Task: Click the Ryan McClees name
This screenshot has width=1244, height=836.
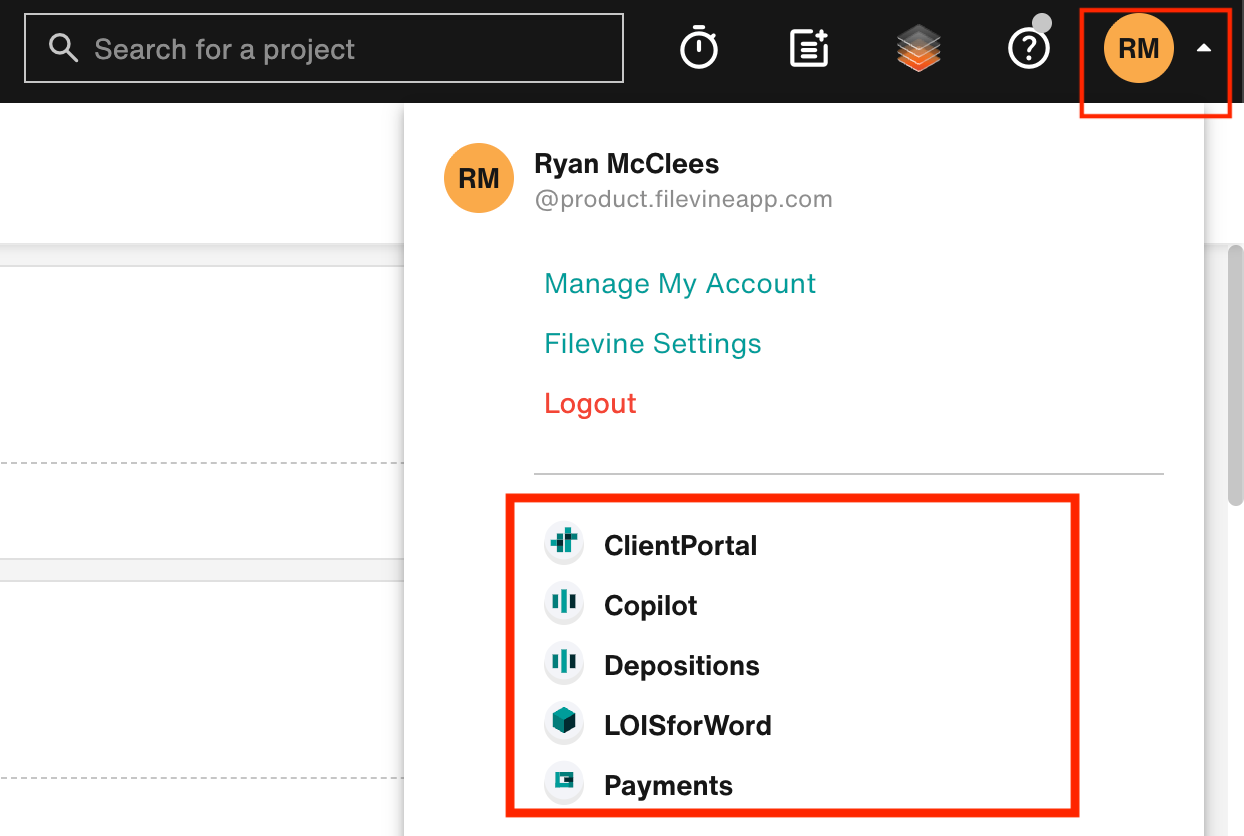Action: [x=627, y=163]
